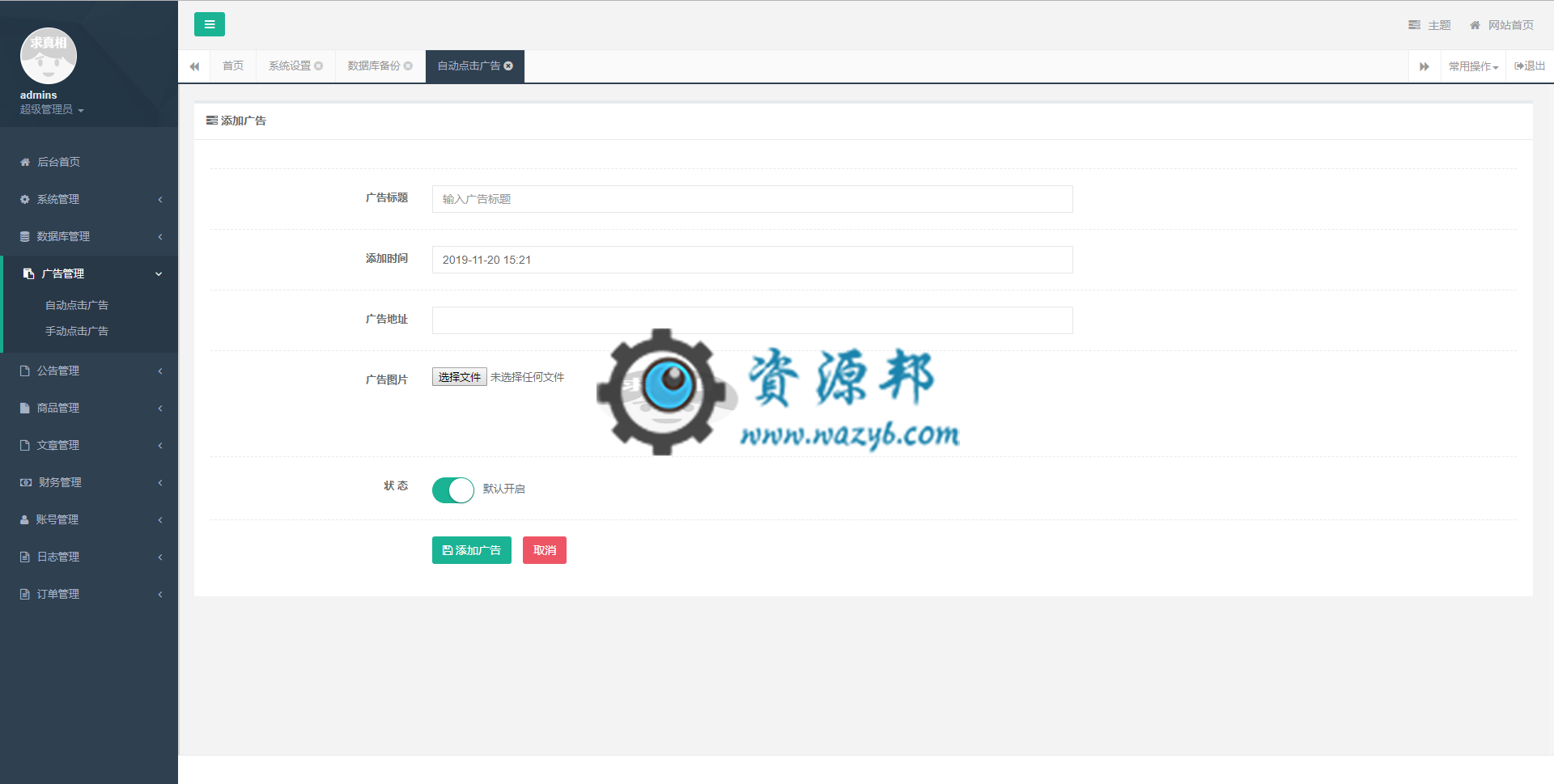Click the copy icon beside 广告管理
The image size is (1554, 784).
coord(28,273)
